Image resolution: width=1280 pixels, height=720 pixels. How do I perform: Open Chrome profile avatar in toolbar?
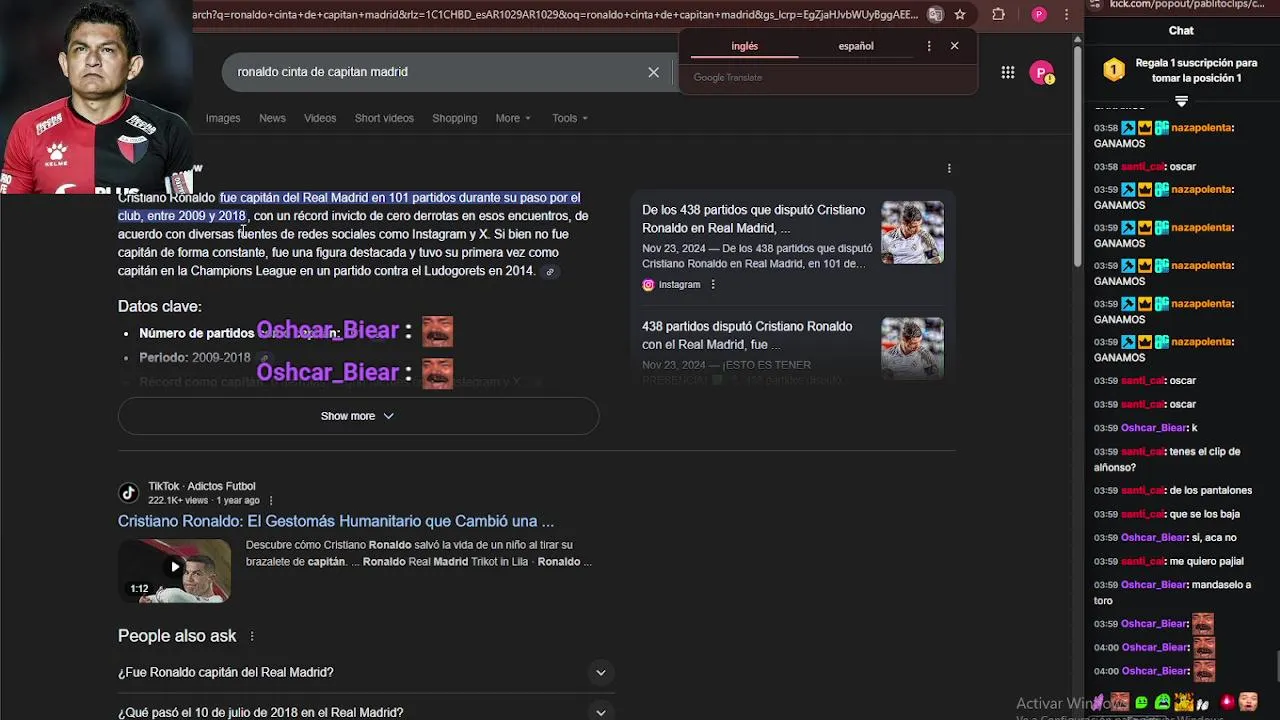pyautogui.click(x=1039, y=15)
